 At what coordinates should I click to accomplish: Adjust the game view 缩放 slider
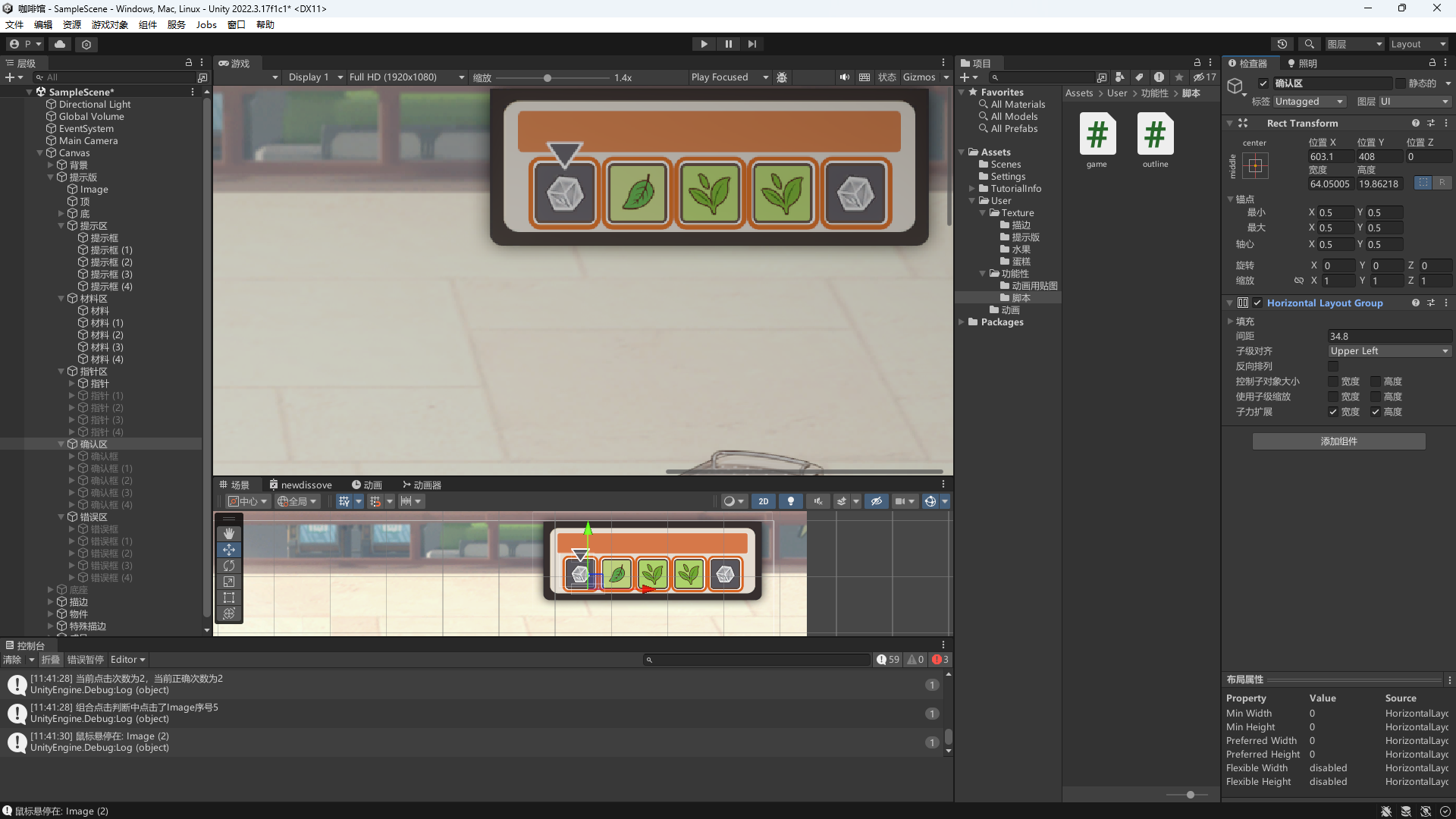tap(548, 77)
